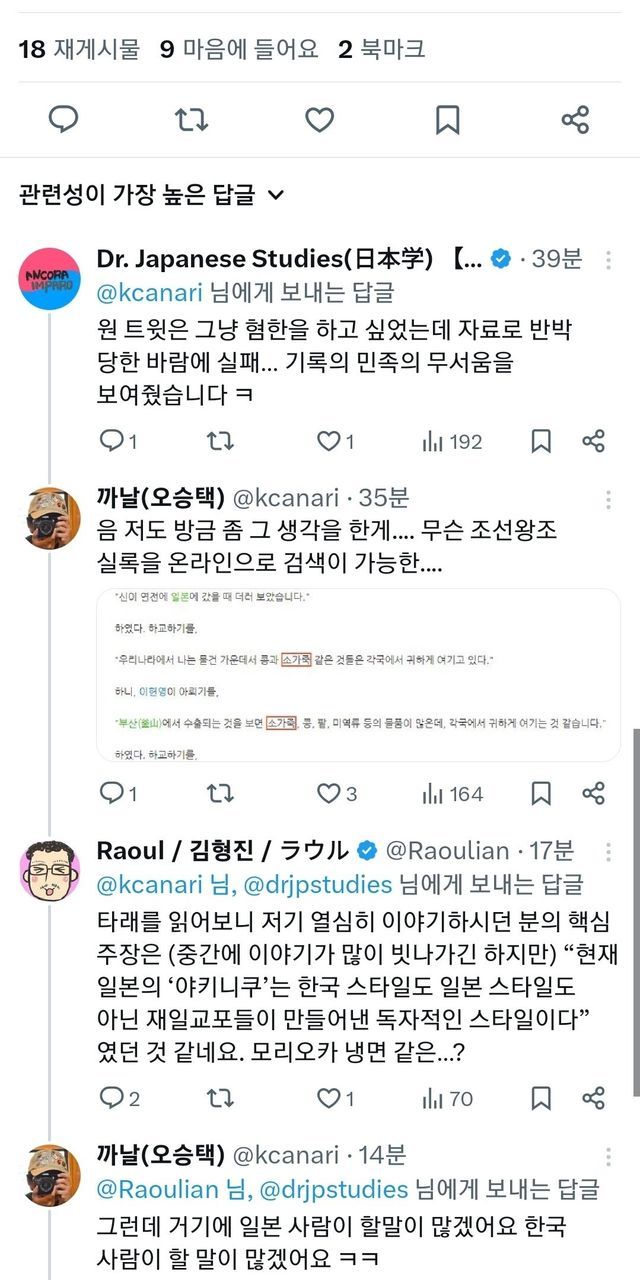This screenshot has height=1280, width=640.
Task: Bookmark the 까날 reply showing 164 views
Action: click(541, 794)
